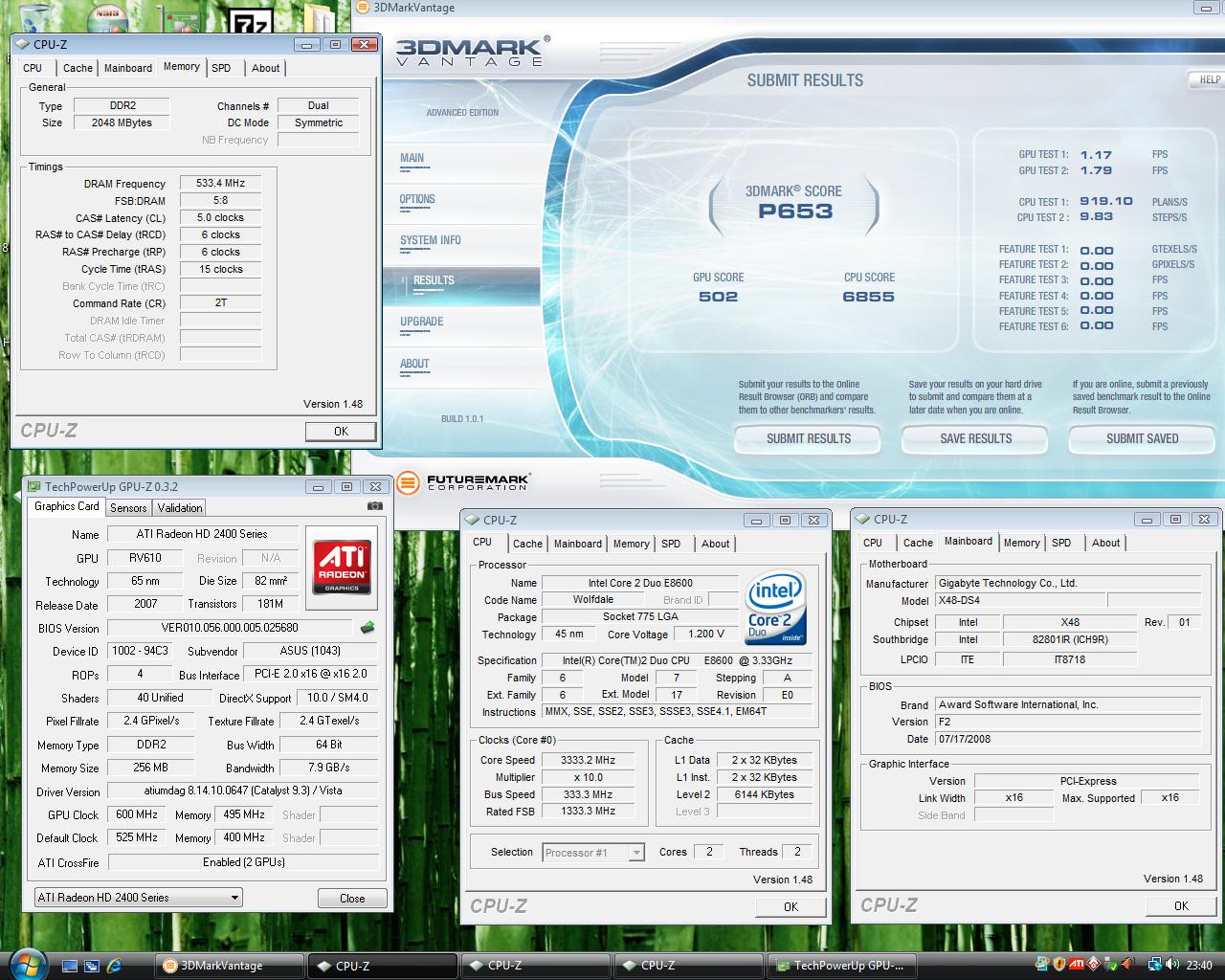Open the 7z archive desktop icon
The width and height of the screenshot is (1225, 980).
(x=253, y=19)
